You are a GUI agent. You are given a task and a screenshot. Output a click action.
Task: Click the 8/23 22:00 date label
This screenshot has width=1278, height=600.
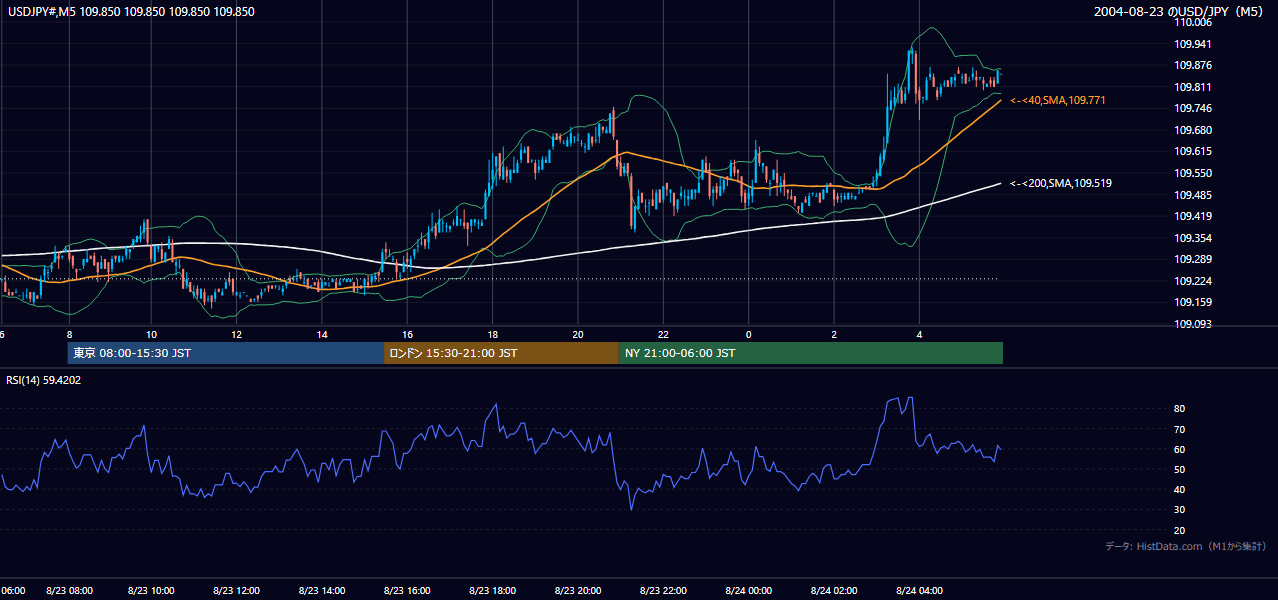[x=662, y=590]
